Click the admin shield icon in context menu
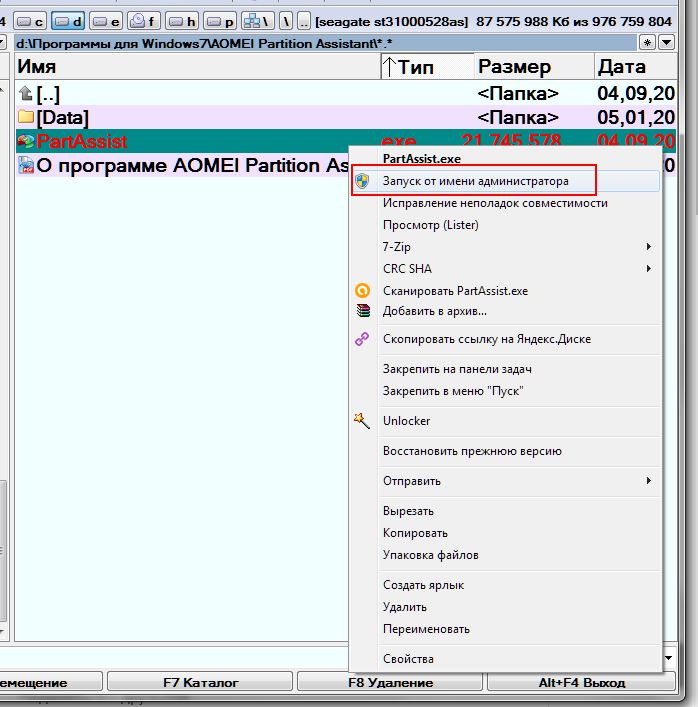Screen dimensions: 698x707 click(362, 181)
